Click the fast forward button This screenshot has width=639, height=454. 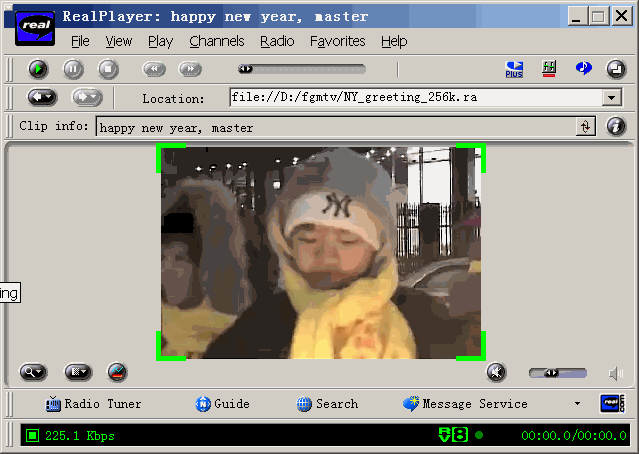click(x=189, y=69)
